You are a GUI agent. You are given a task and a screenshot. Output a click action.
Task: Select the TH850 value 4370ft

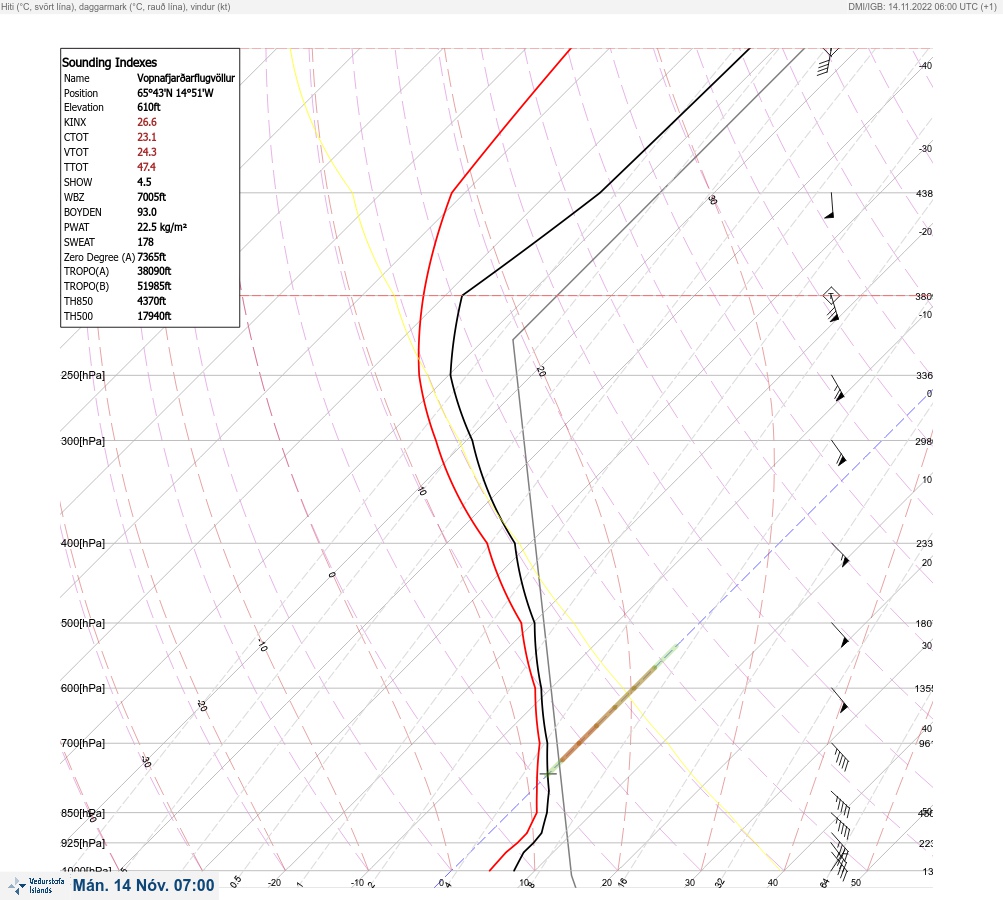(152, 301)
